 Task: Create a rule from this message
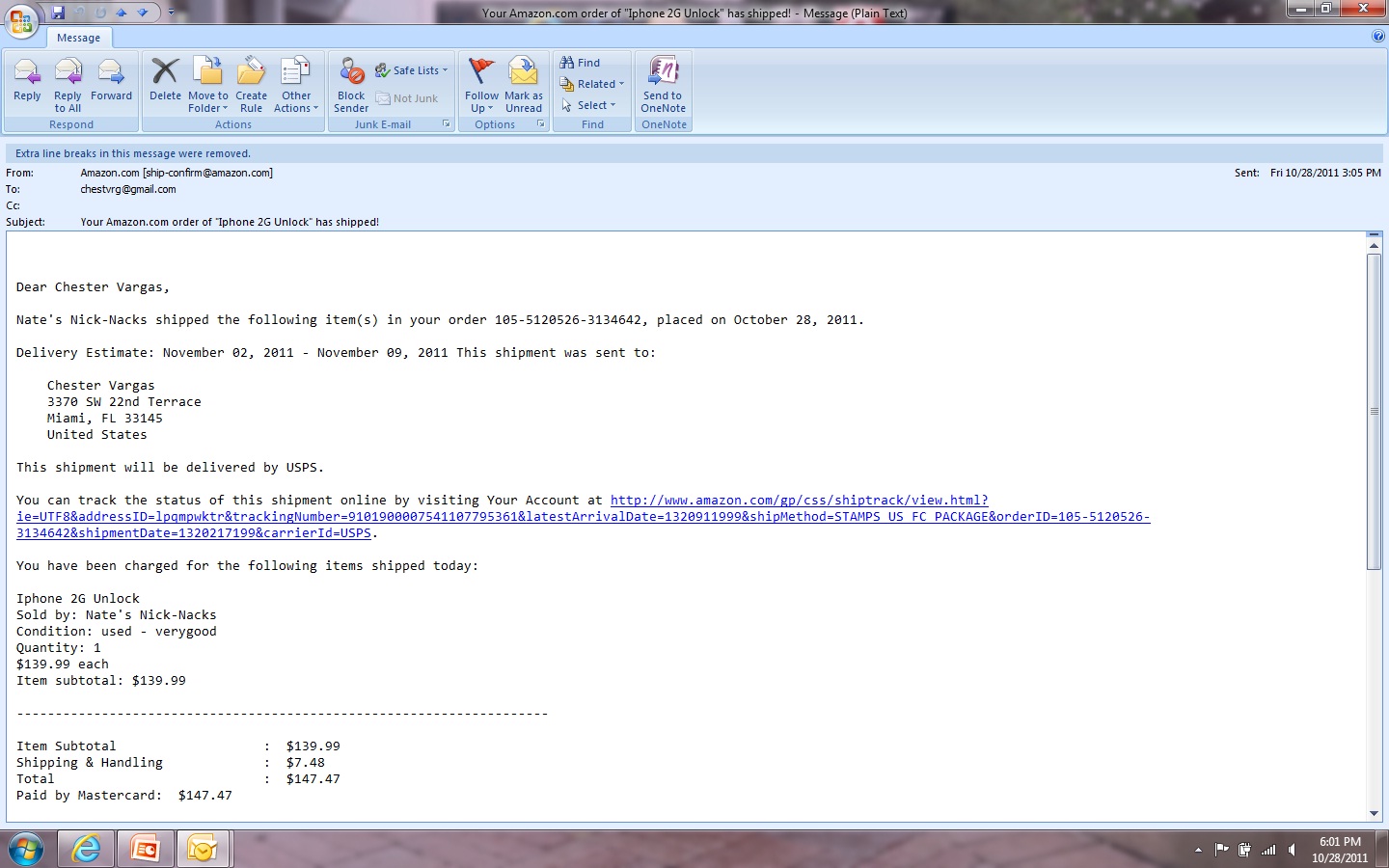[251, 85]
